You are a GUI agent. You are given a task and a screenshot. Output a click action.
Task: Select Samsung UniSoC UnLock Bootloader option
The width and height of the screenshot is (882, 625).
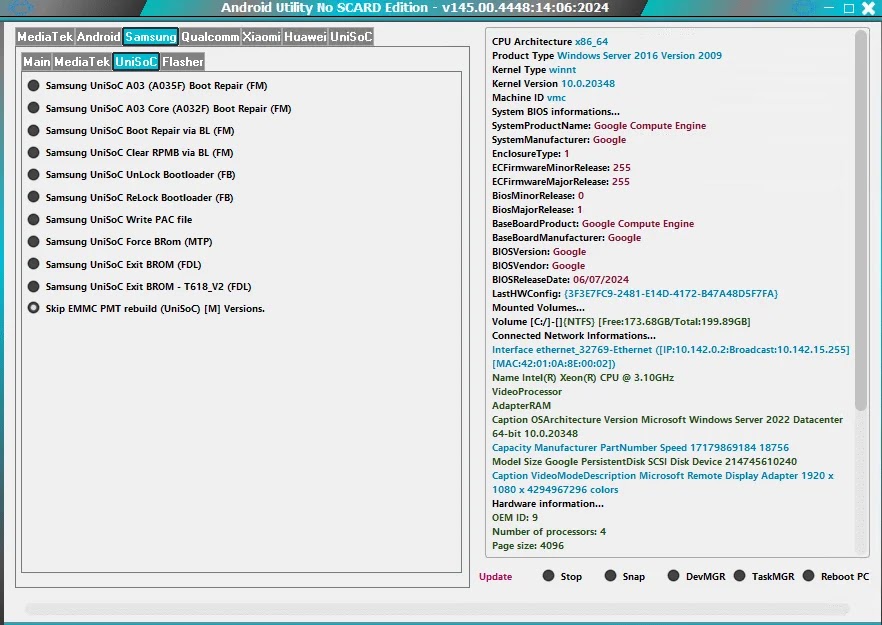point(131,174)
